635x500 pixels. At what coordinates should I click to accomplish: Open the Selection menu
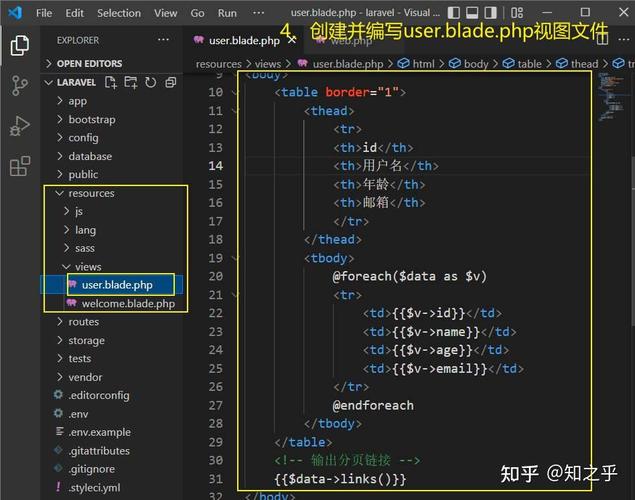(x=119, y=13)
